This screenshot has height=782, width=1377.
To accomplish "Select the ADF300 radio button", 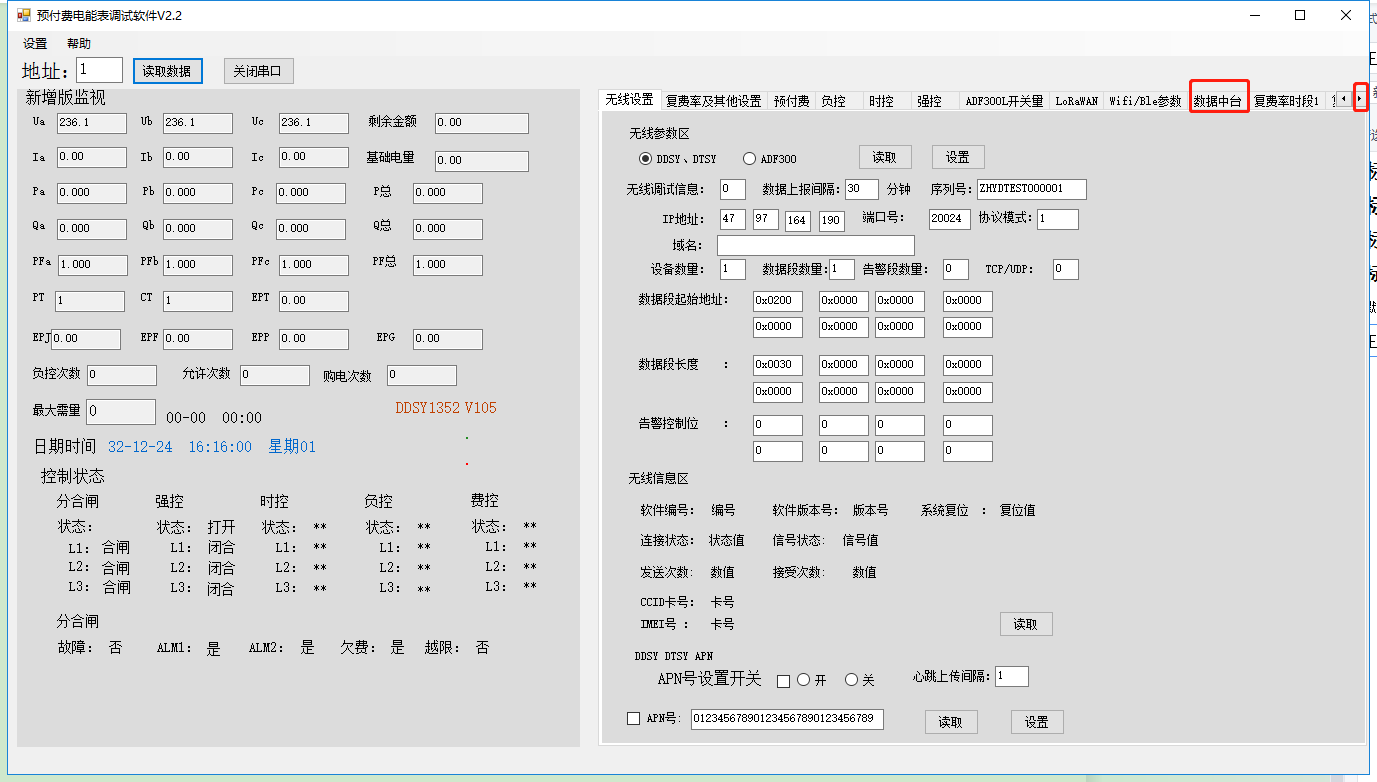I will (749, 159).
